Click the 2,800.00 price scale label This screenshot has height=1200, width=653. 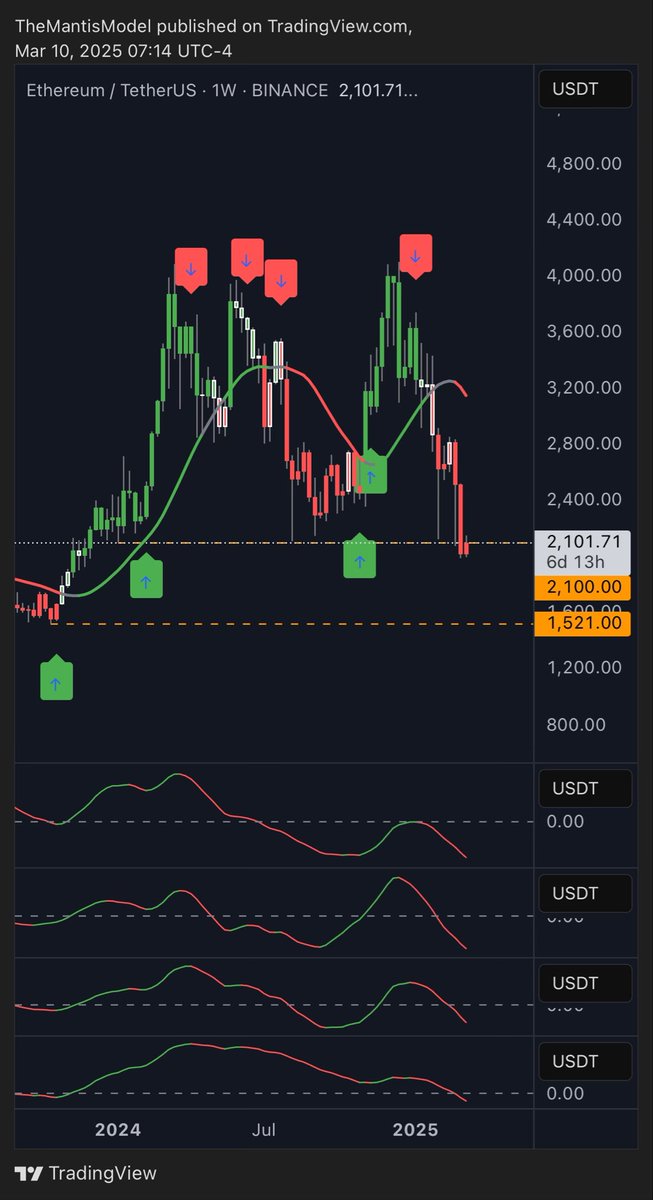point(585,443)
